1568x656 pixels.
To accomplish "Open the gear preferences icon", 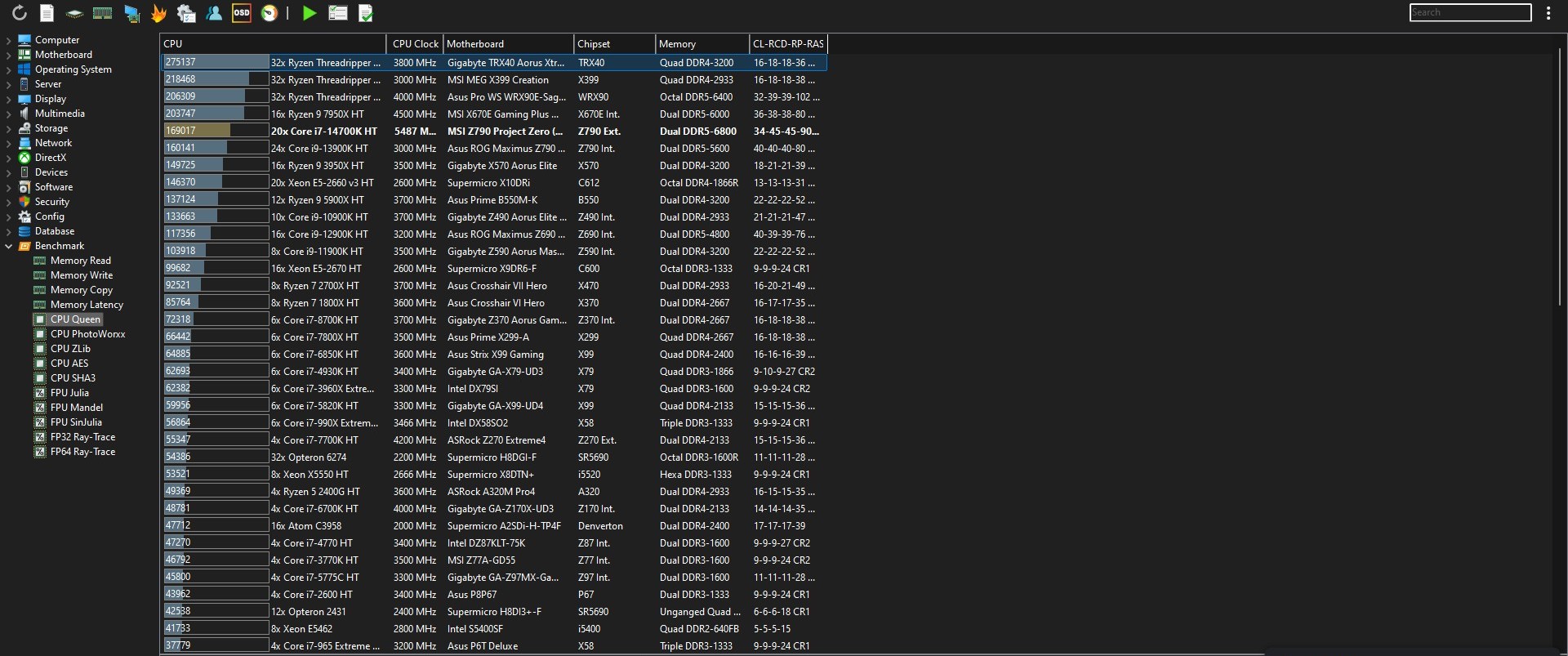I will point(186,13).
